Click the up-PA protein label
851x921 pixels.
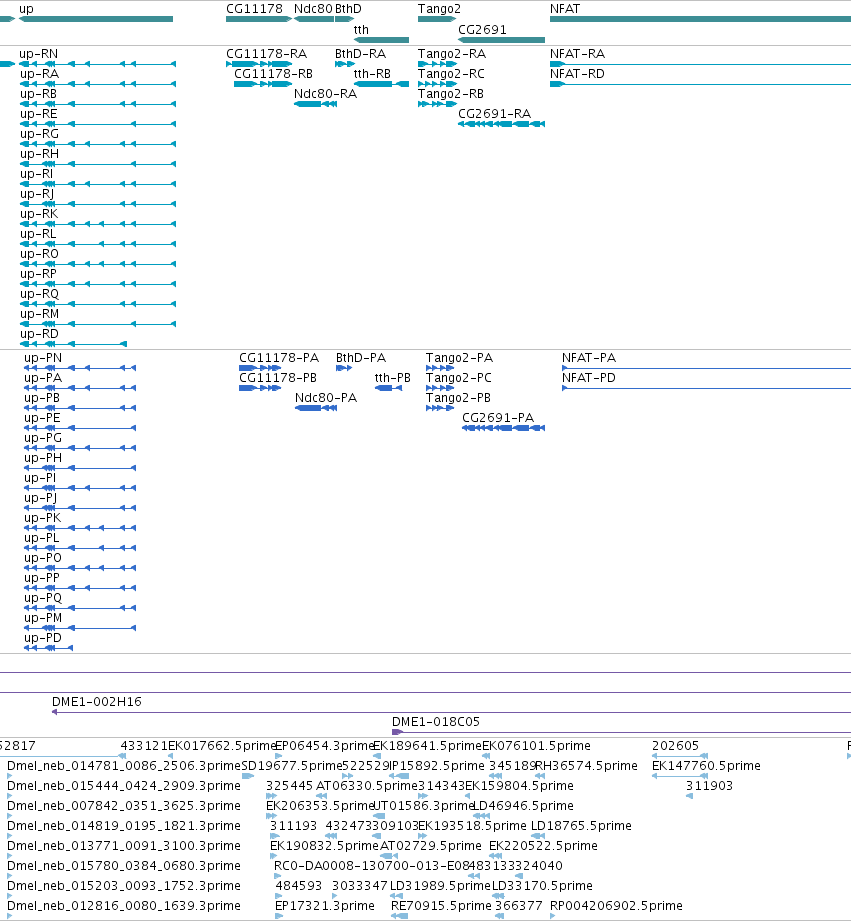click(43, 378)
